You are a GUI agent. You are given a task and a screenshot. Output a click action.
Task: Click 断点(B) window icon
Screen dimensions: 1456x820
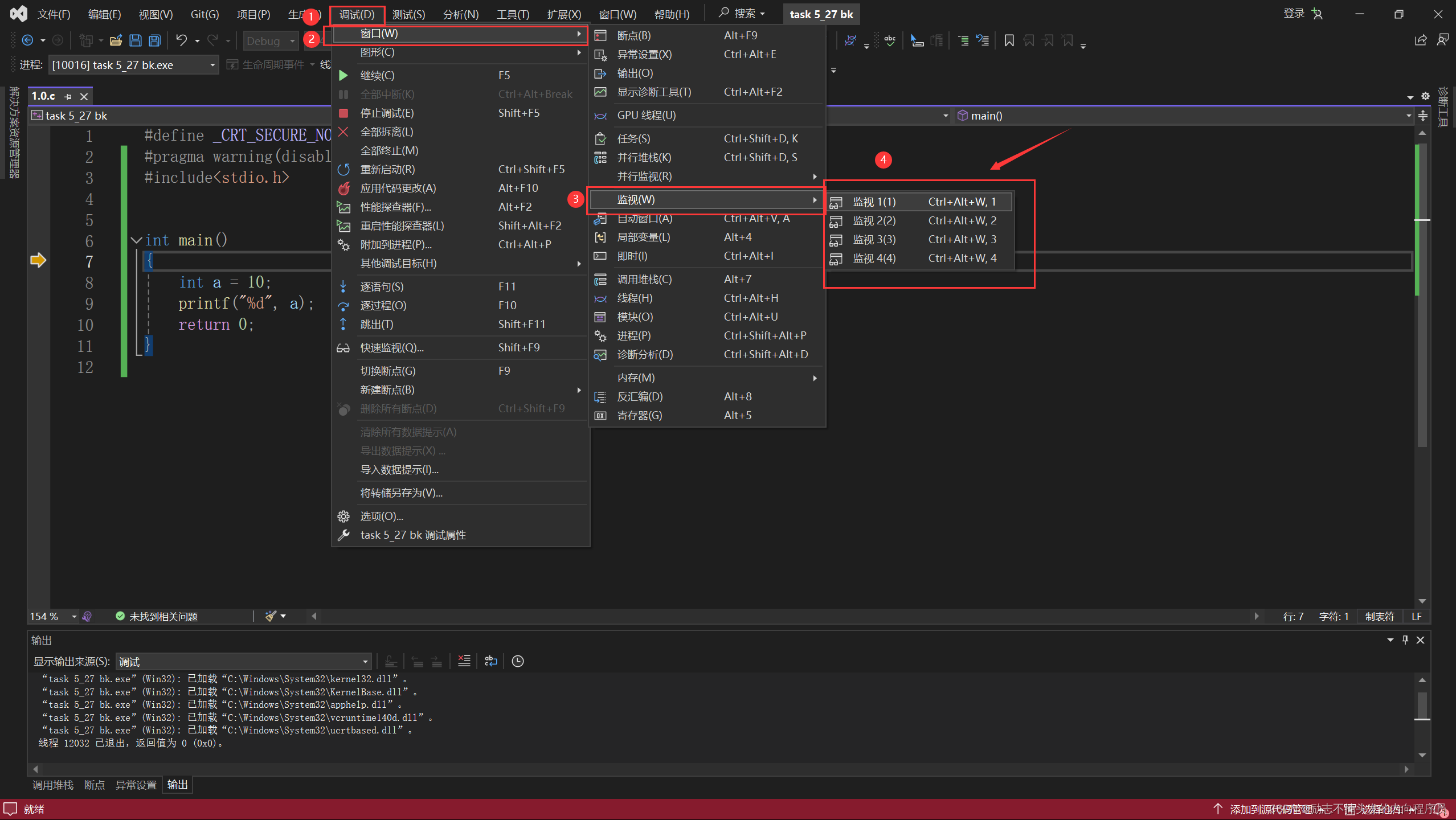pos(600,35)
